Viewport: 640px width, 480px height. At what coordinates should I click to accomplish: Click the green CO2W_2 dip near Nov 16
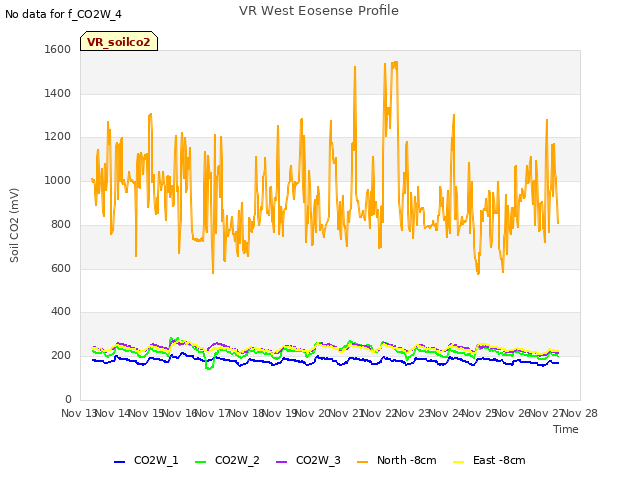click(x=209, y=368)
